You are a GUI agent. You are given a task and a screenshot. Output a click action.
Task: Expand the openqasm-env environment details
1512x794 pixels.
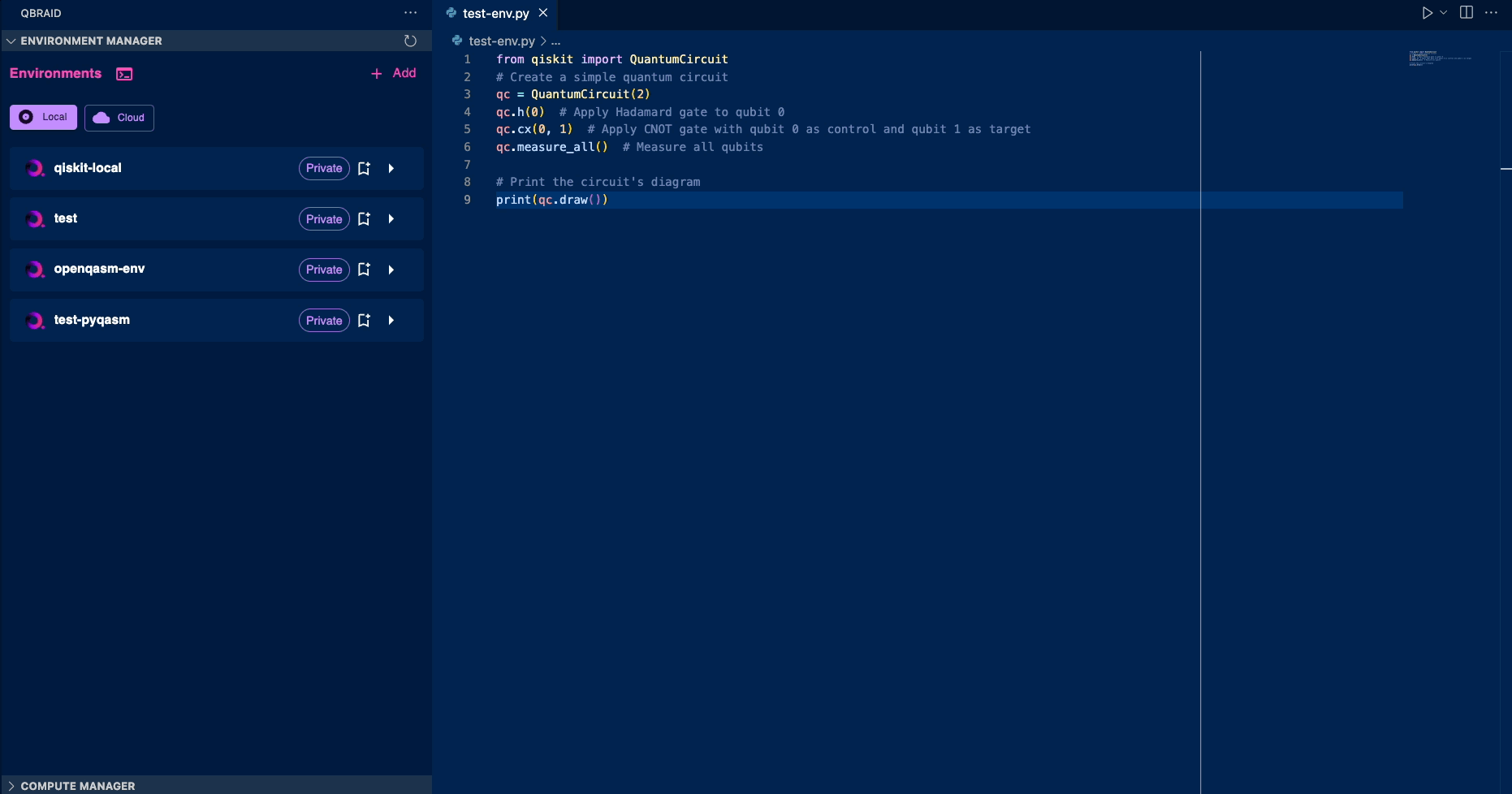[x=391, y=270]
